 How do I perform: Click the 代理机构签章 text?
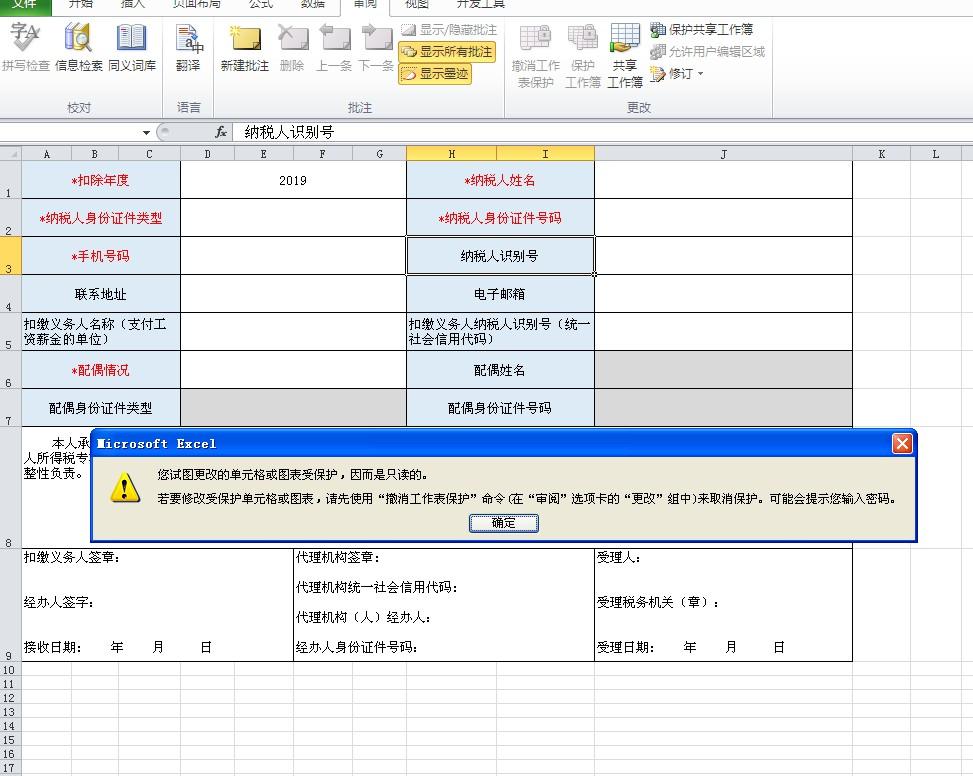coord(337,557)
